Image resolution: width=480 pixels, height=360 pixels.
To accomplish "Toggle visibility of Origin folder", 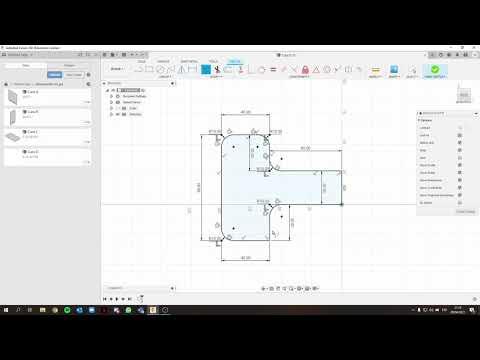I will pyautogui.click(x=118, y=108).
